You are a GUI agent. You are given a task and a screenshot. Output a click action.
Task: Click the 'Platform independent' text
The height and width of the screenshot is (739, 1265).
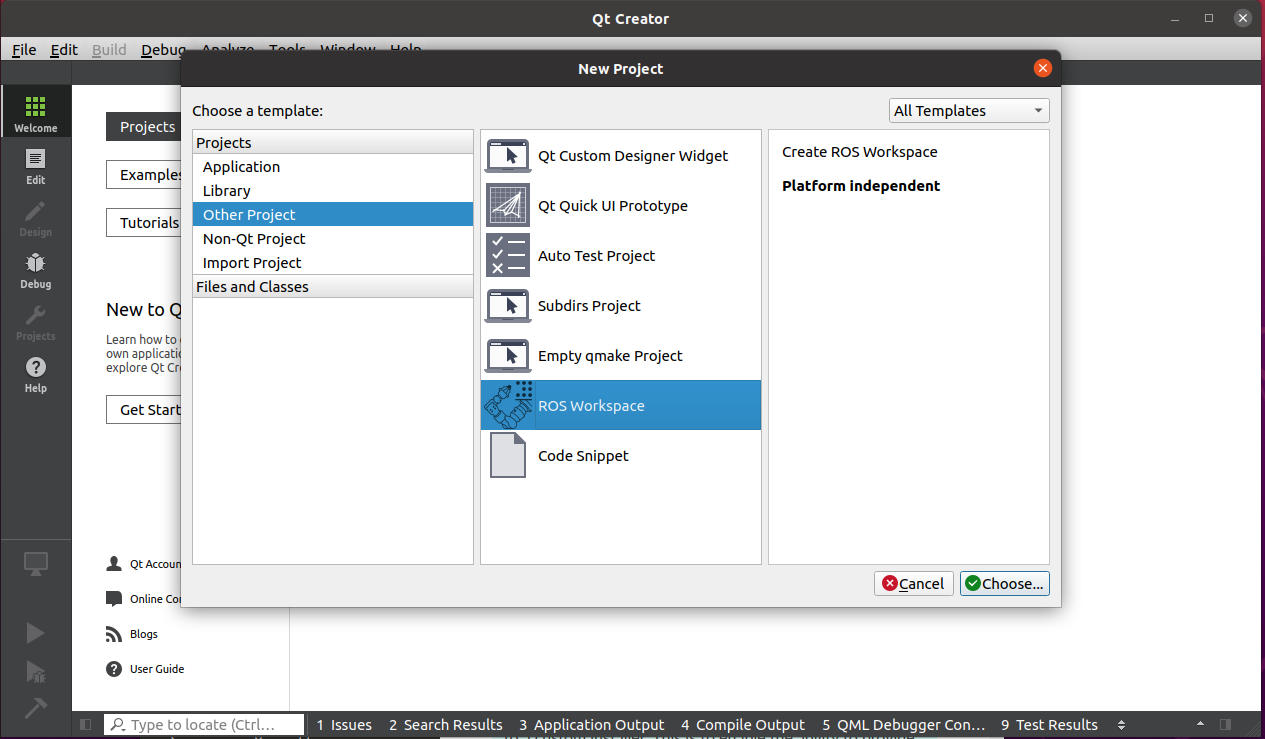pyautogui.click(x=861, y=186)
